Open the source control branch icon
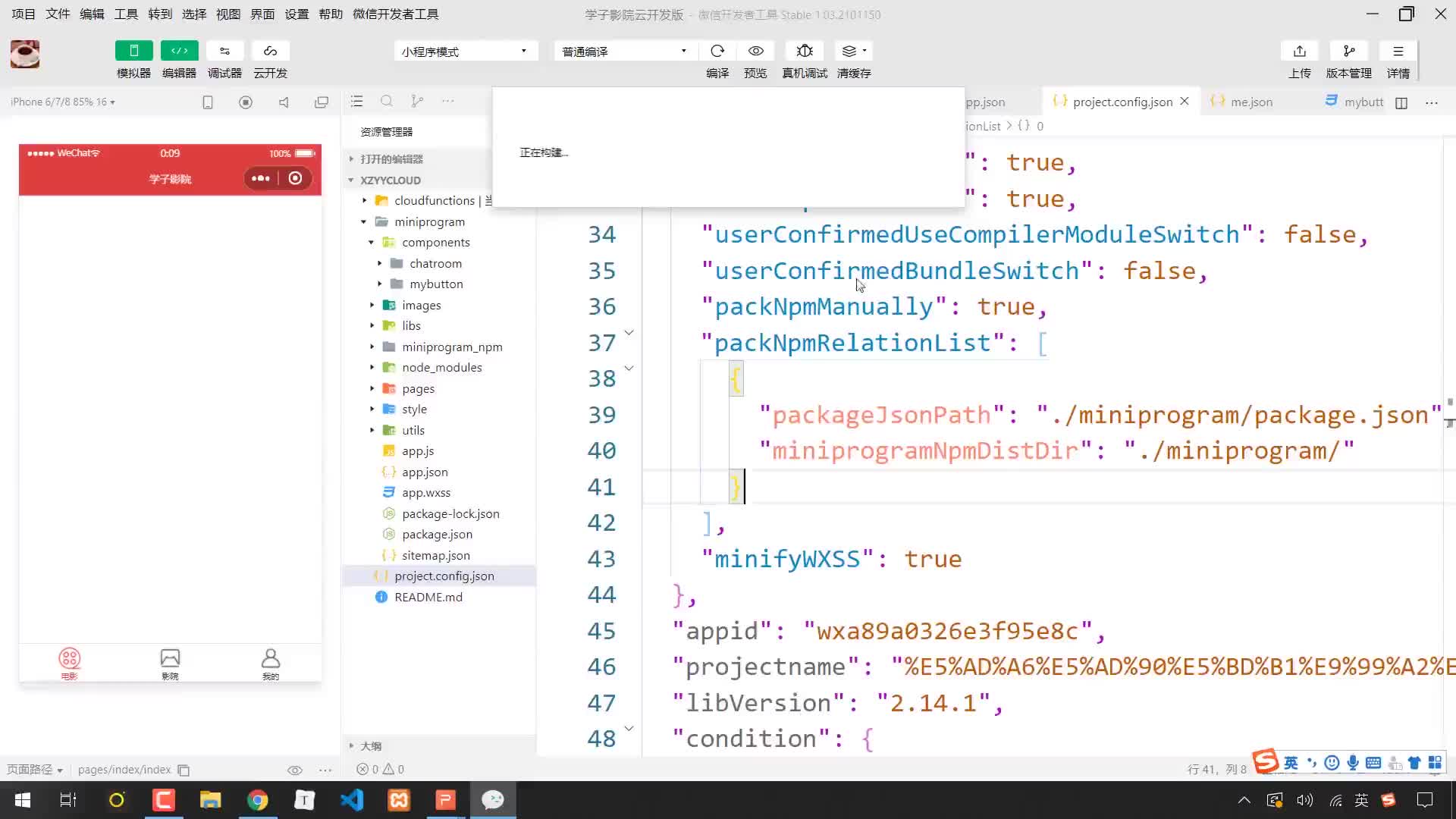This screenshot has width=1456, height=819. pos(417,101)
